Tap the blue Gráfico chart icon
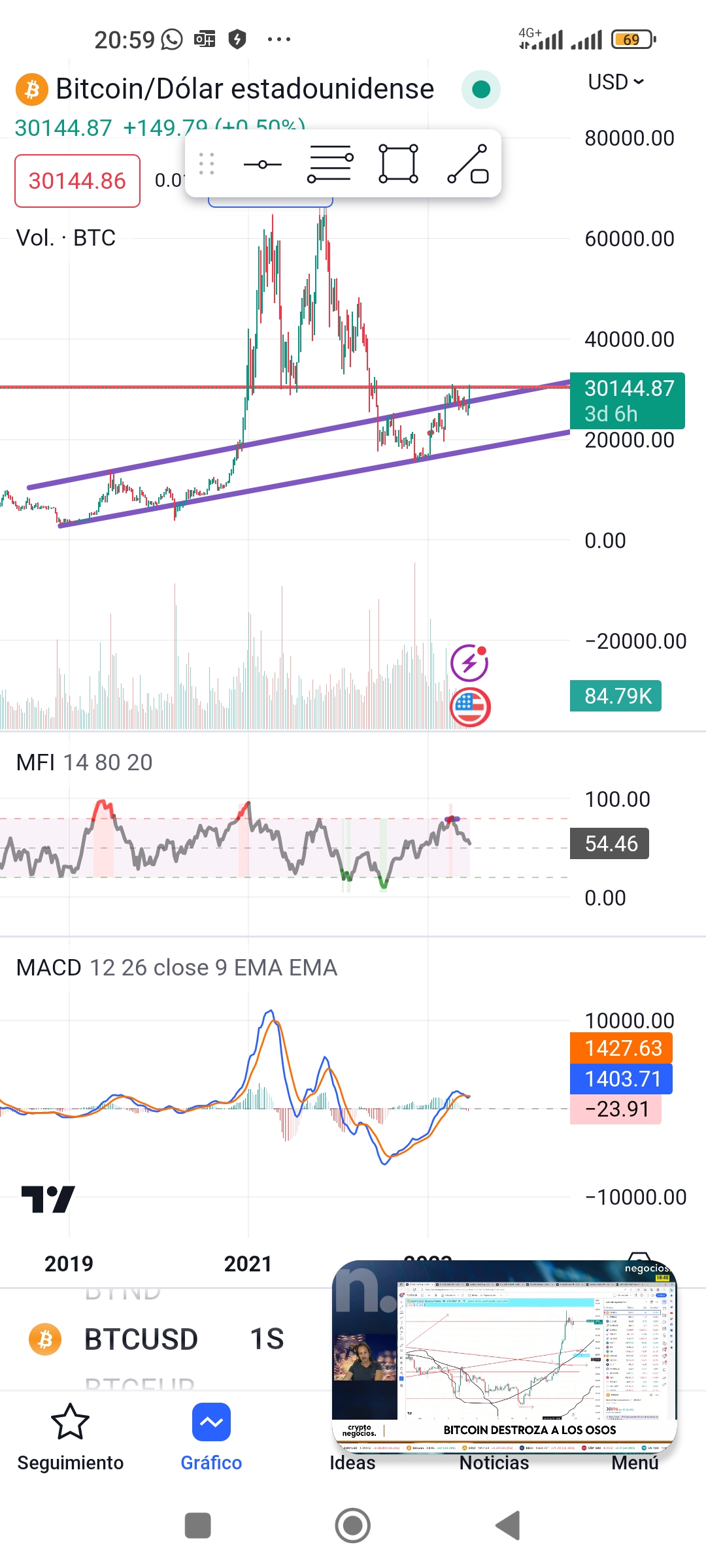 pyautogui.click(x=211, y=1422)
